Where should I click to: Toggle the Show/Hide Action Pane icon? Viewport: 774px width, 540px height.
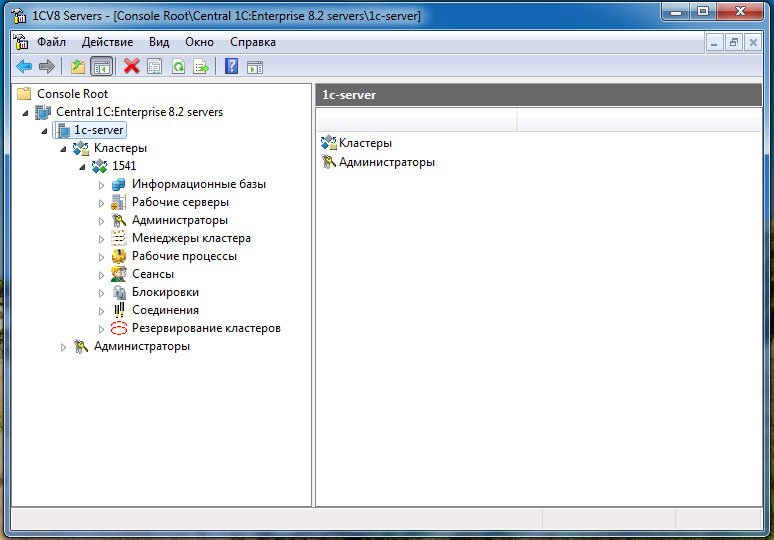click(x=255, y=67)
